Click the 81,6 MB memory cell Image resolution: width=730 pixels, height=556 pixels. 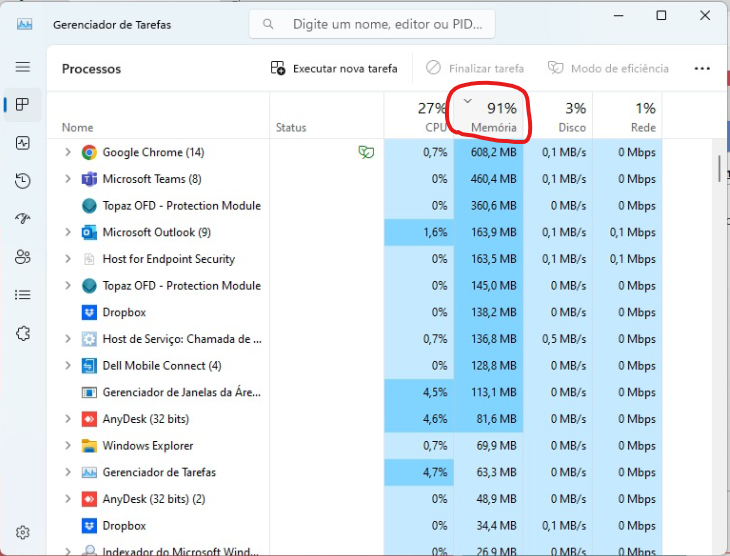click(x=488, y=419)
